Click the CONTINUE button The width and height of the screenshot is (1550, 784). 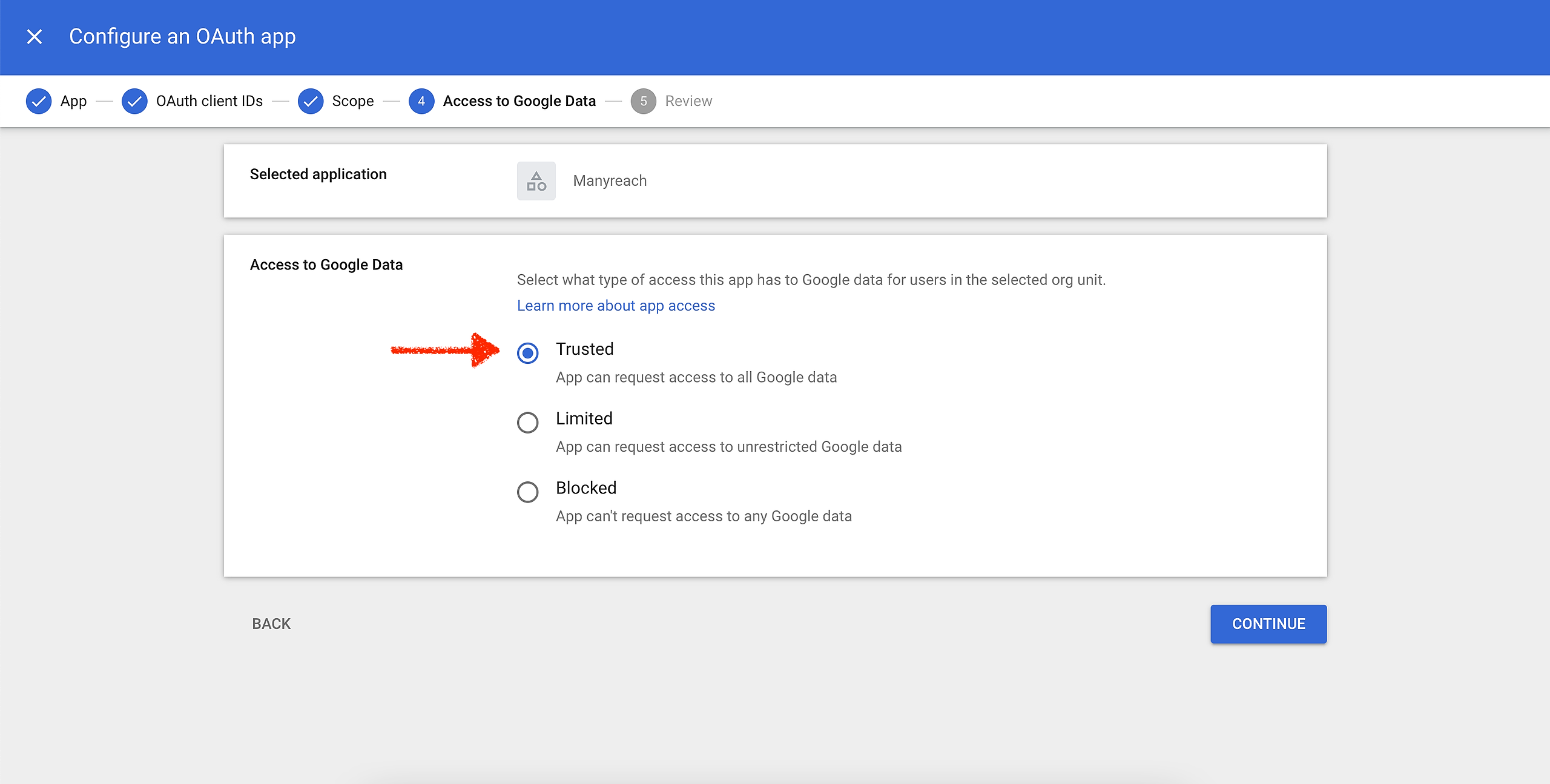[x=1268, y=624]
